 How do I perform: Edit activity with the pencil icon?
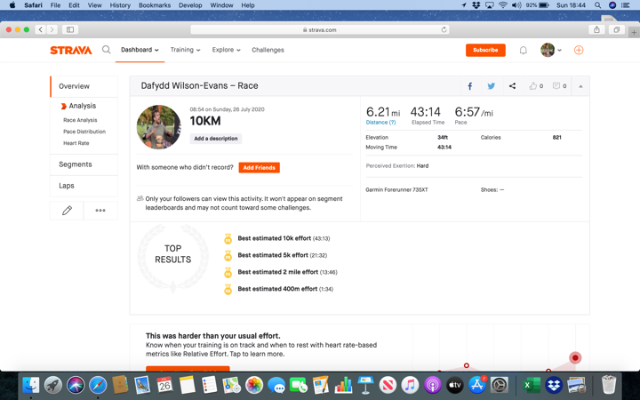pos(67,211)
